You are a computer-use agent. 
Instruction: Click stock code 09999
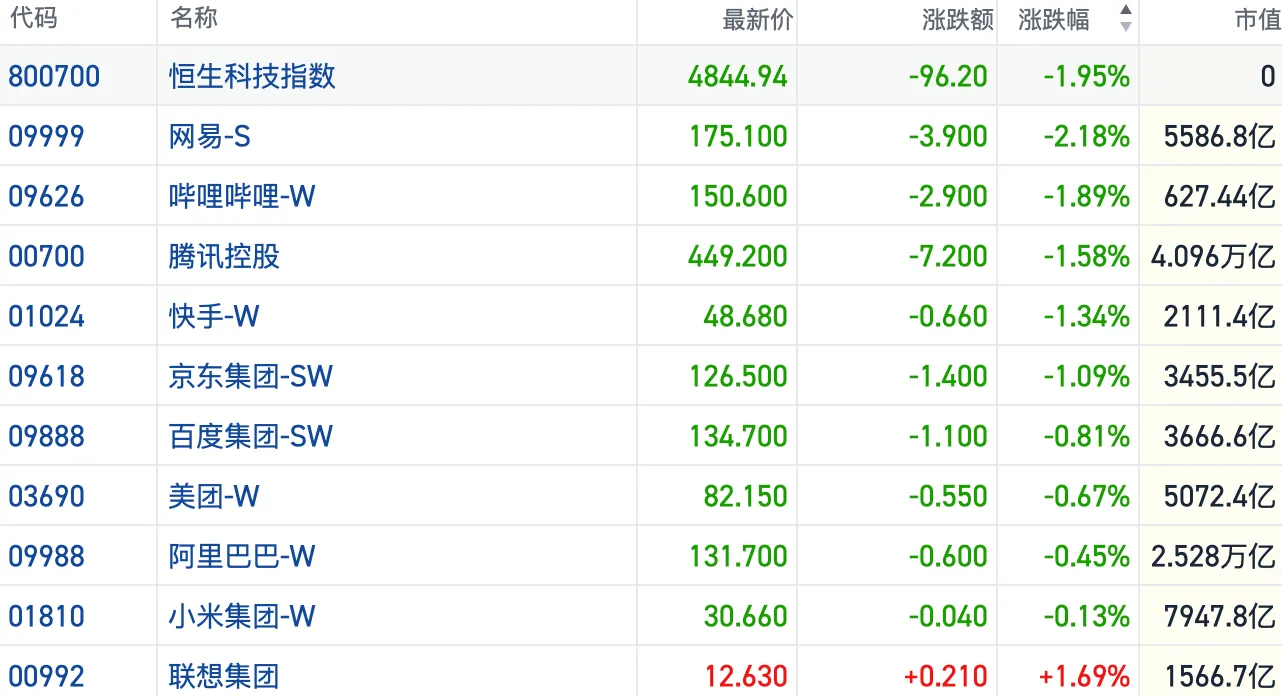click(47, 136)
